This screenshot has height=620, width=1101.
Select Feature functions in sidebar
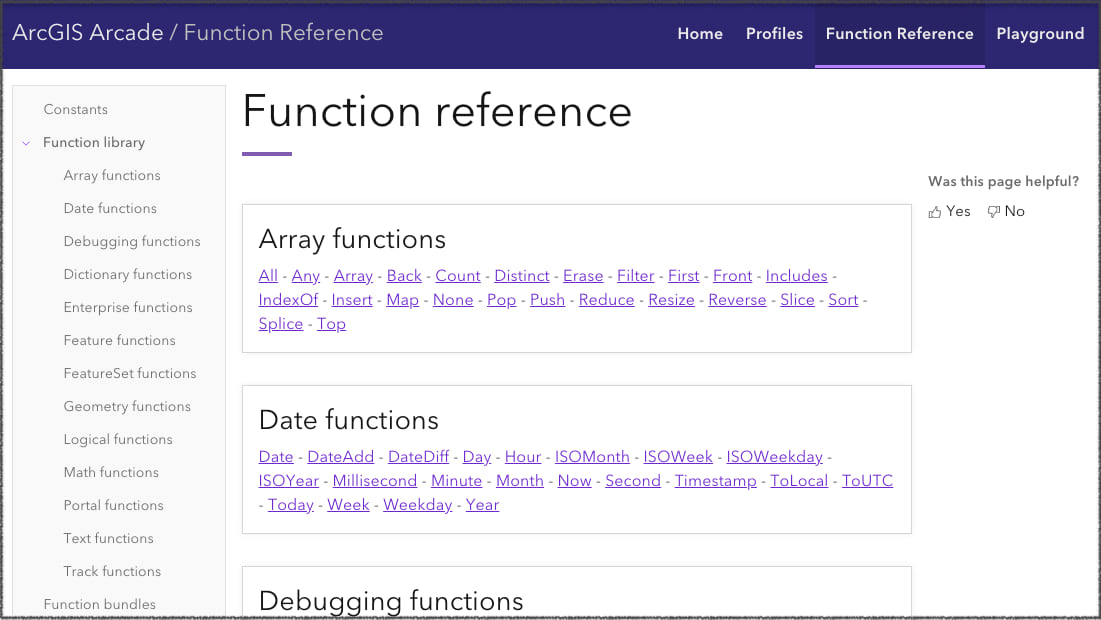point(119,341)
